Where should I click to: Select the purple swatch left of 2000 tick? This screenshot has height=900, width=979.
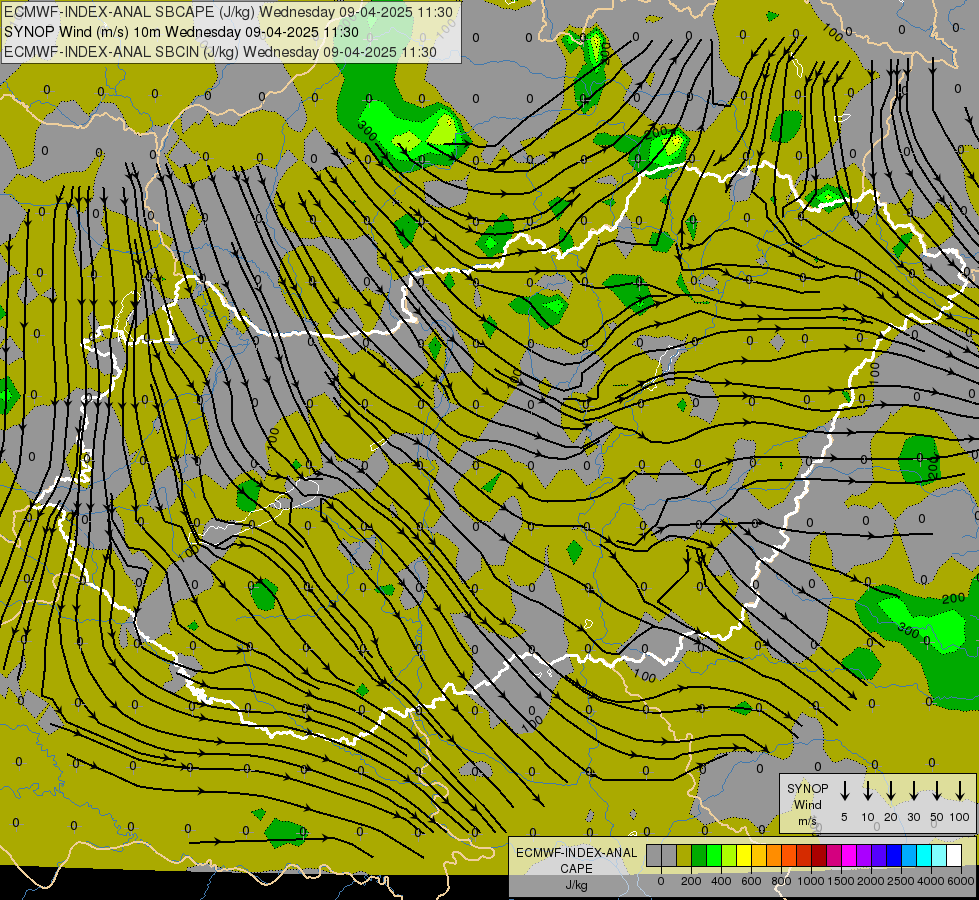click(x=864, y=856)
